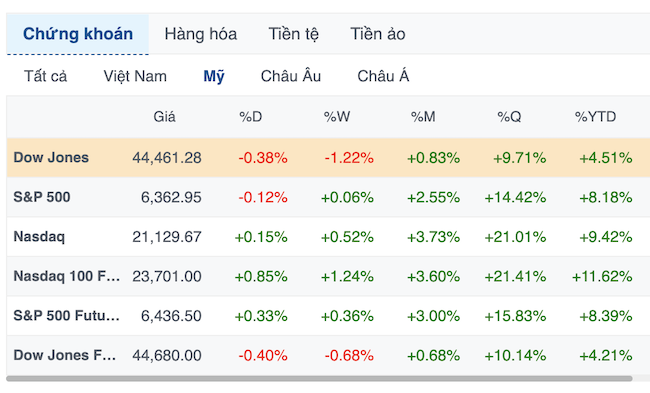This screenshot has width=650, height=393.
Task: Switch to Châu Á region filter
Action: (x=383, y=76)
